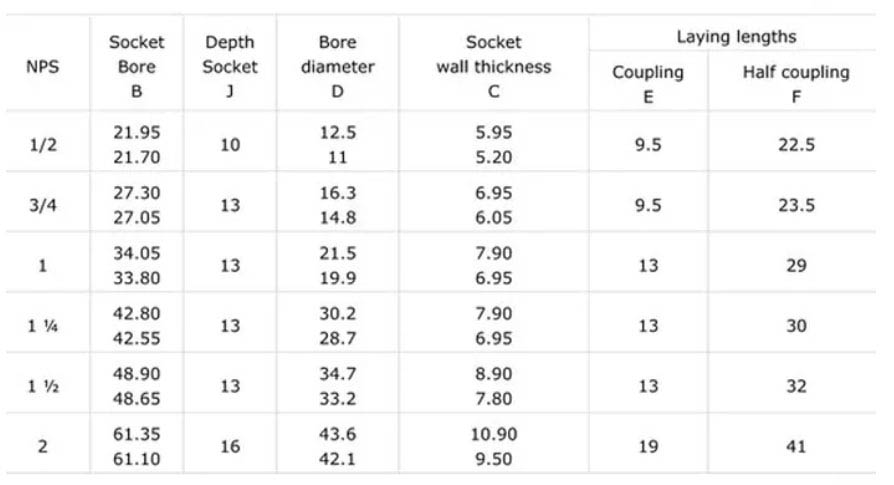
Task: Click the half coupling value 41
Action: pos(796,446)
